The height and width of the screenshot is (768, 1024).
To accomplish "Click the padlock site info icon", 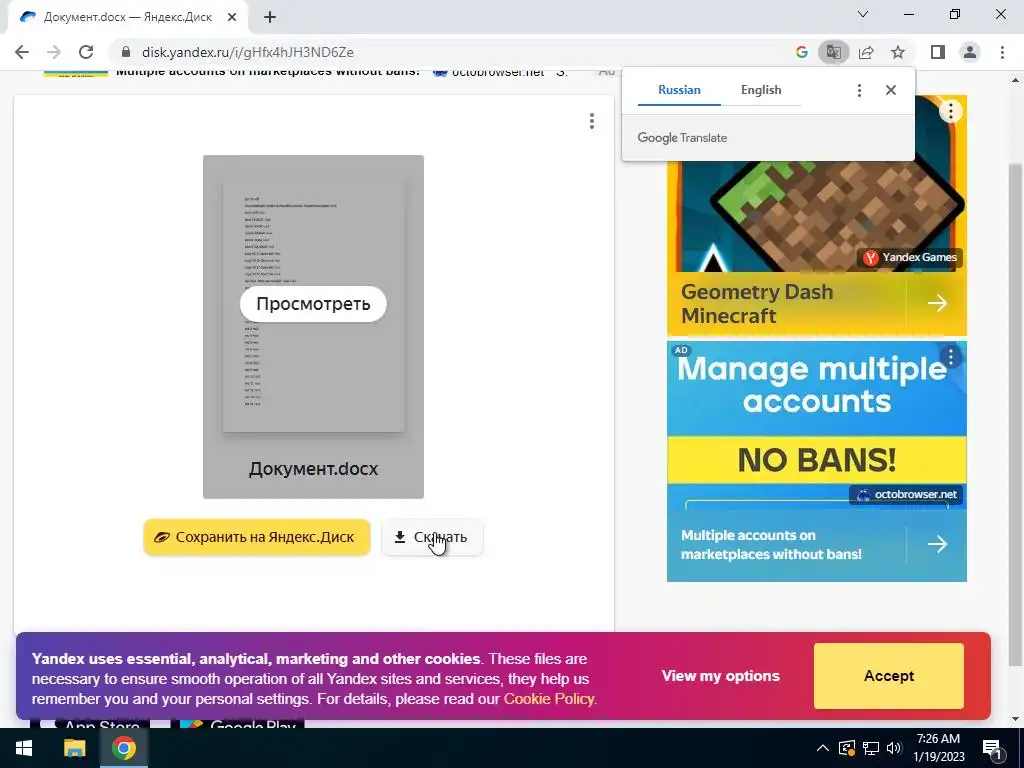I will click(x=126, y=52).
